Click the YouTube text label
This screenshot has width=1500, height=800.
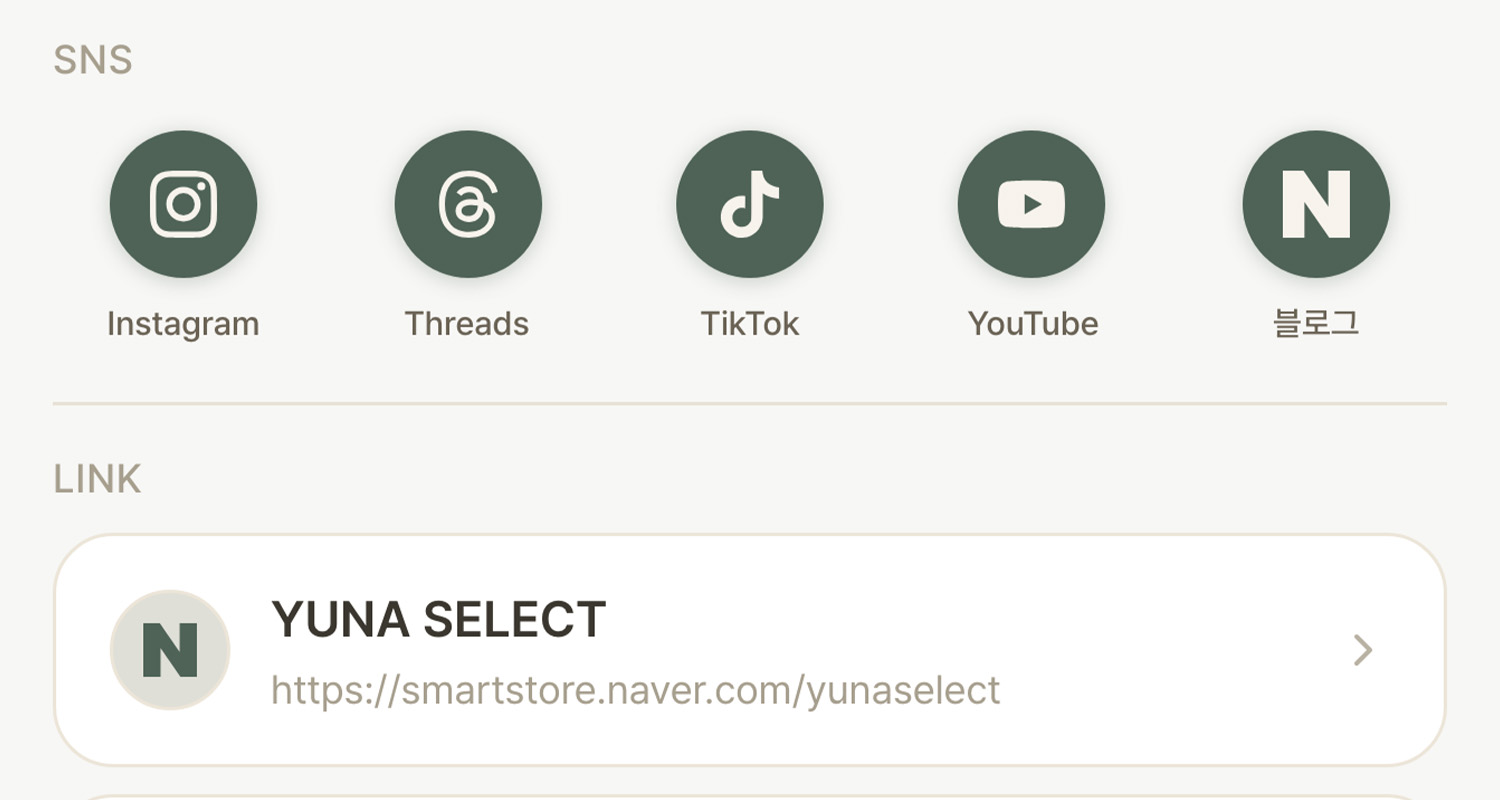tap(1033, 324)
